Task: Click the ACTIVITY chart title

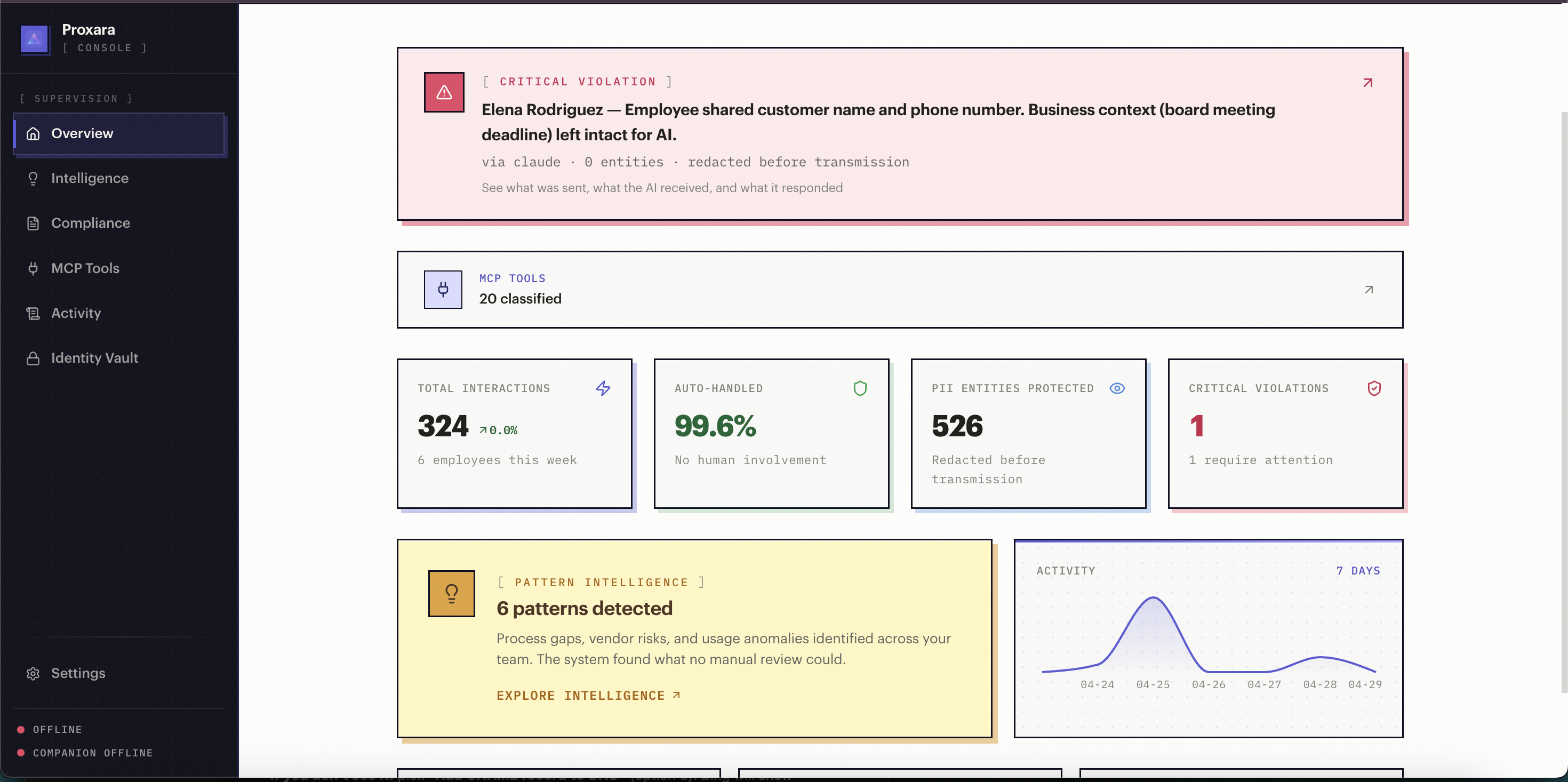Action: [1065, 571]
